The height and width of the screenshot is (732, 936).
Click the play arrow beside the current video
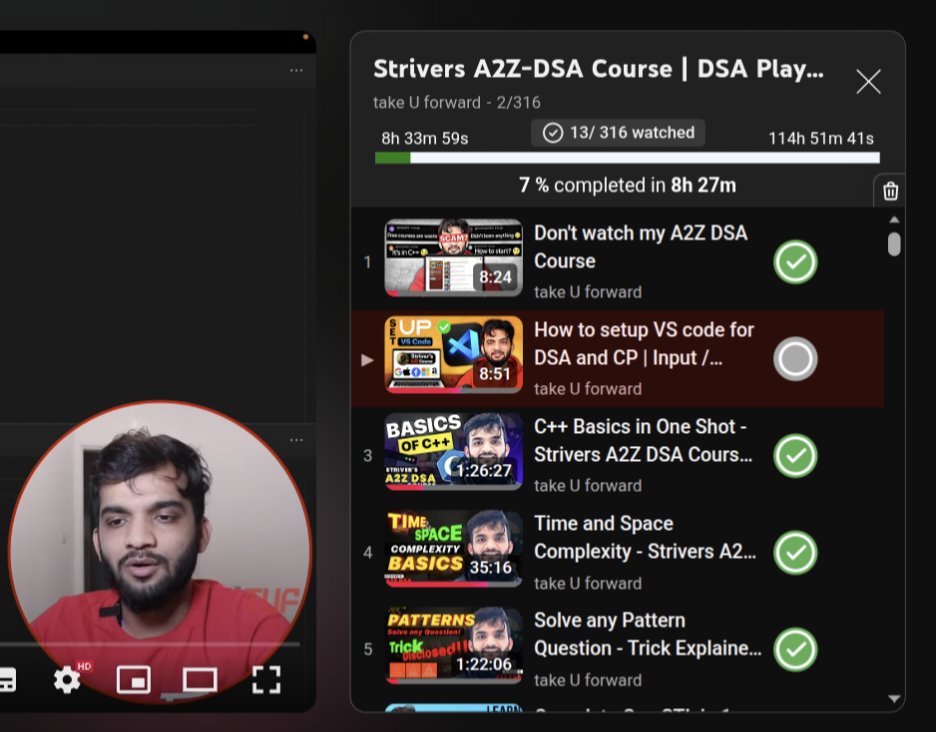(367, 360)
